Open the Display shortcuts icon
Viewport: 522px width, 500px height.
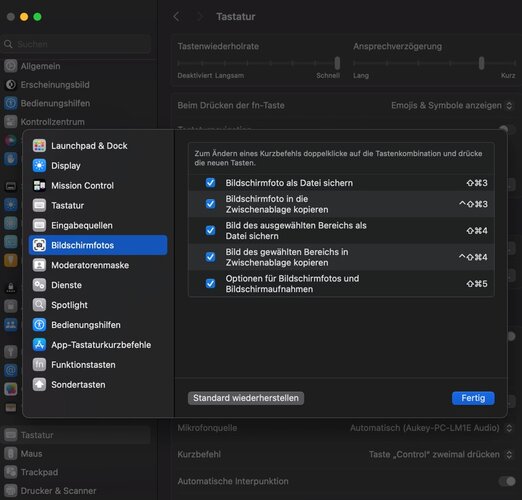pos(39,166)
